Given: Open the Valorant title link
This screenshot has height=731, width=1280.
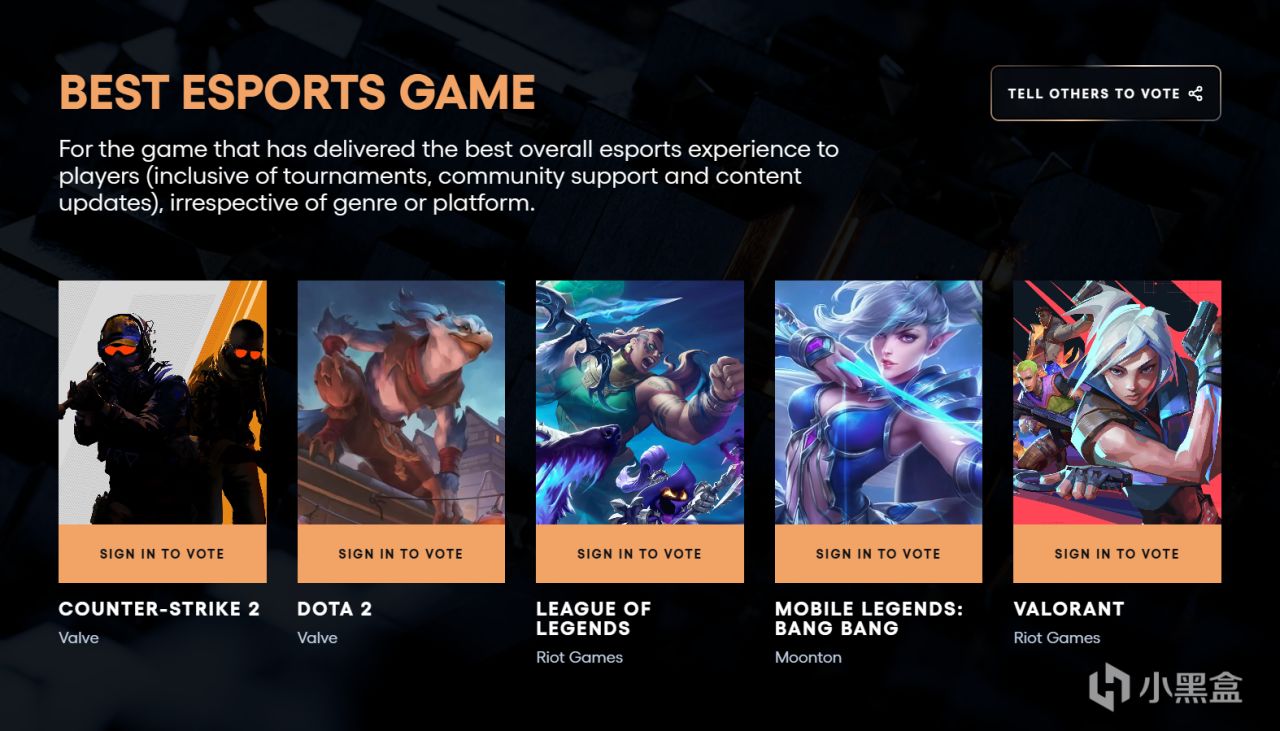Looking at the screenshot, I should point(1068,609).
